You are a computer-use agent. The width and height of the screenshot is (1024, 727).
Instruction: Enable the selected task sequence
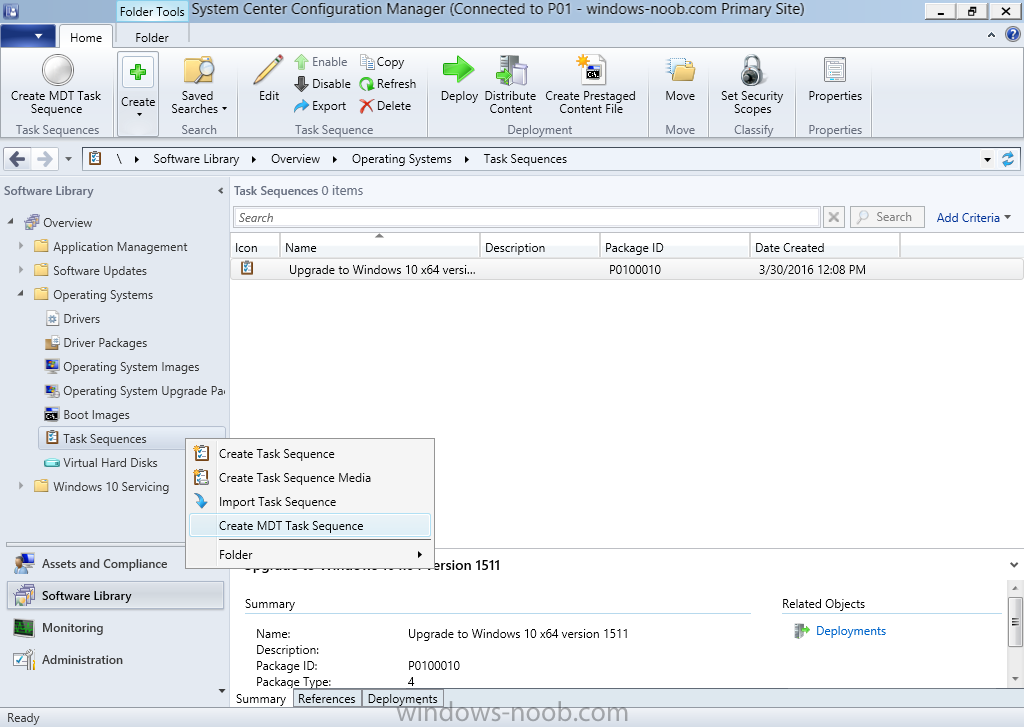point(321,62)
